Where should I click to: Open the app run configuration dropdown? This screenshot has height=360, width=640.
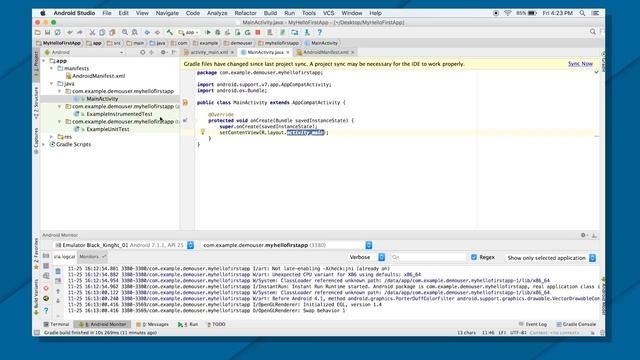189,32
